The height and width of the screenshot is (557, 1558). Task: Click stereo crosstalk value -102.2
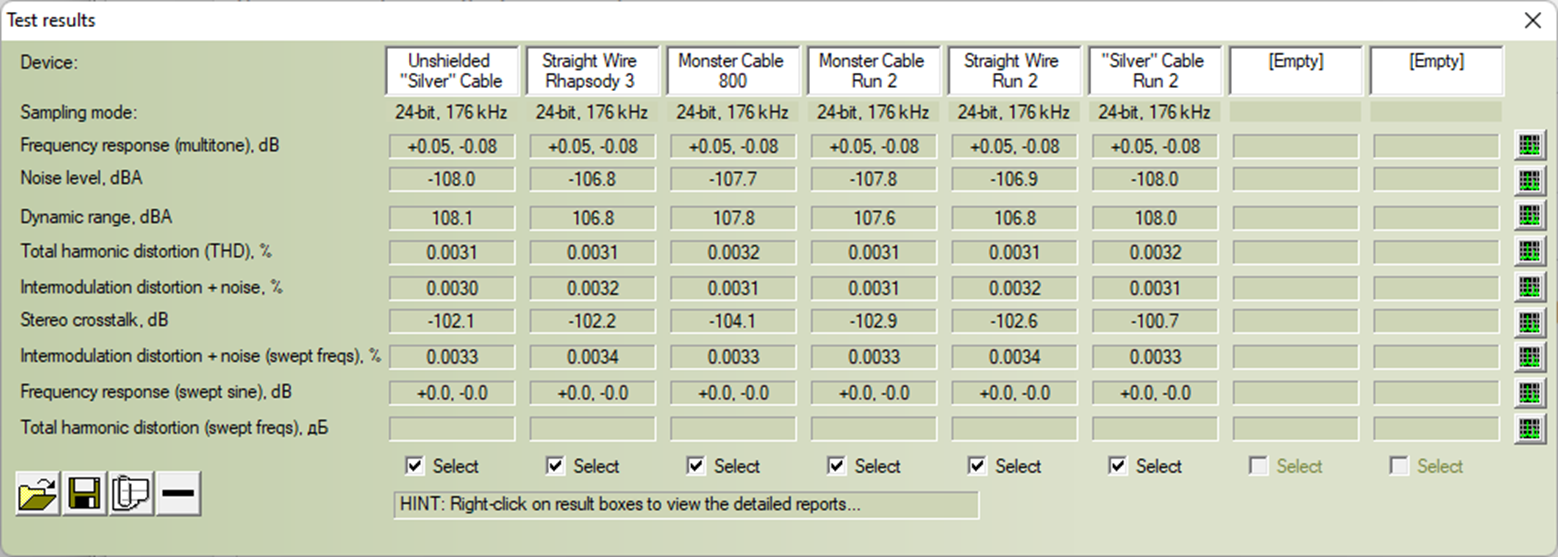(592, 322)
